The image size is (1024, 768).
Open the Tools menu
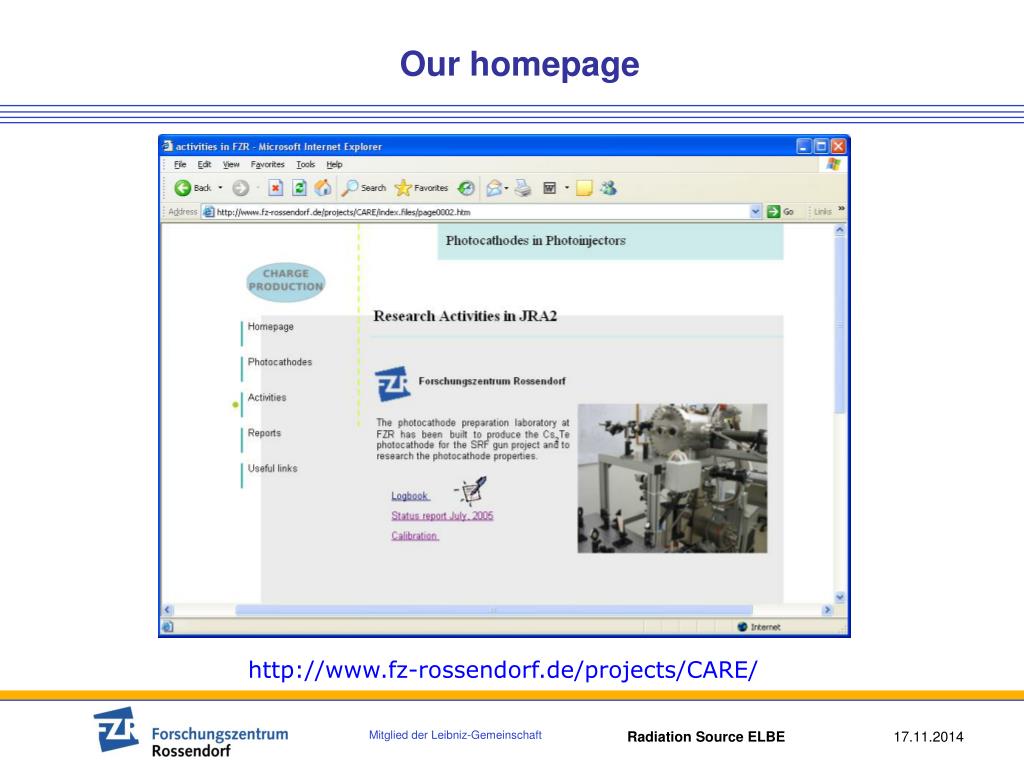coord(306,165)
